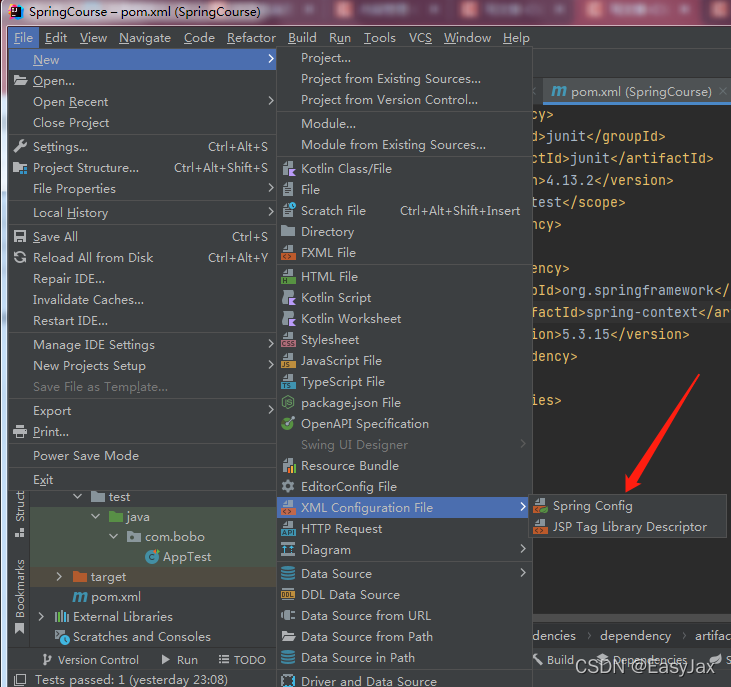Click the Project Structure icon
Viewport: 731px width, 687px height.
[20, 167]
